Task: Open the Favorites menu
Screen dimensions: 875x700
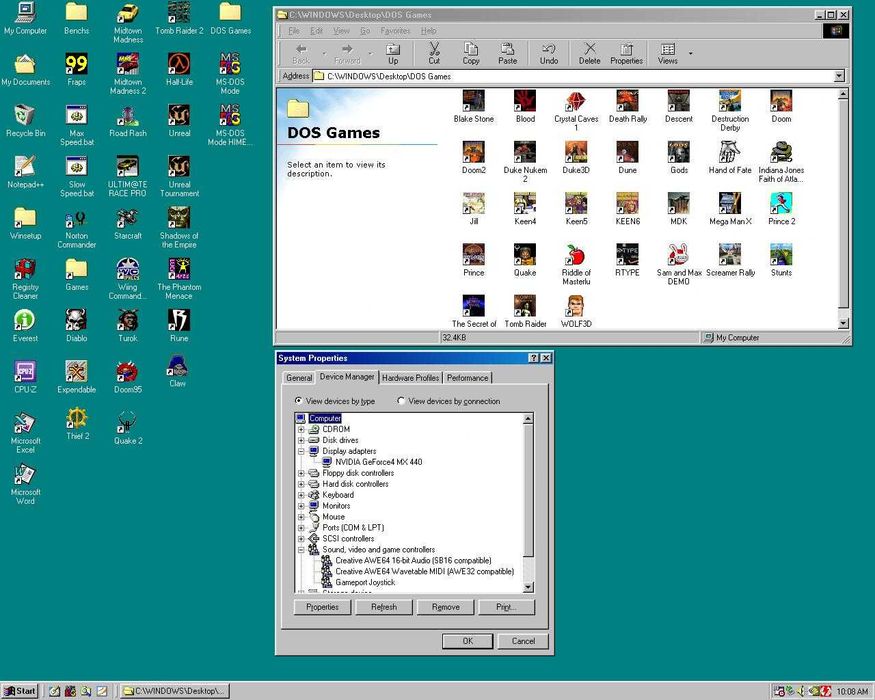Action: point(395,31)
